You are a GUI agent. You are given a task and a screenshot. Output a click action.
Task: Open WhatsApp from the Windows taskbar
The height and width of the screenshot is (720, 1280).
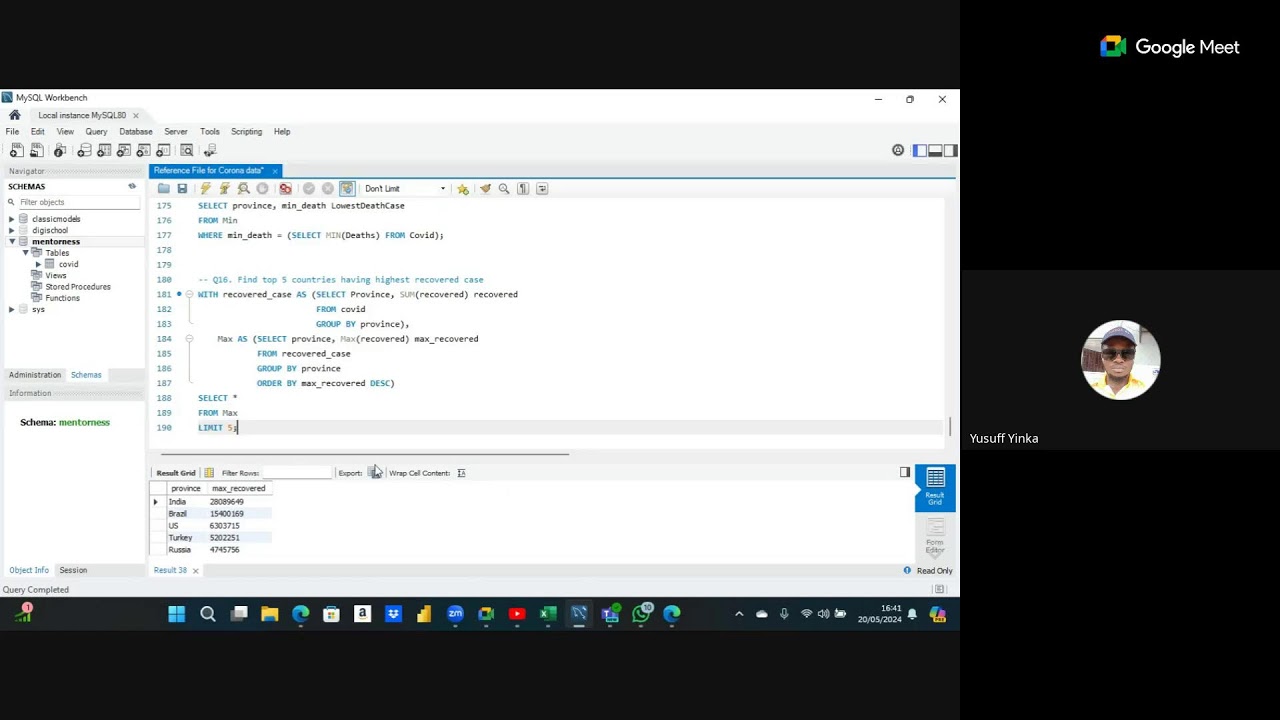(x=641, y=614)
